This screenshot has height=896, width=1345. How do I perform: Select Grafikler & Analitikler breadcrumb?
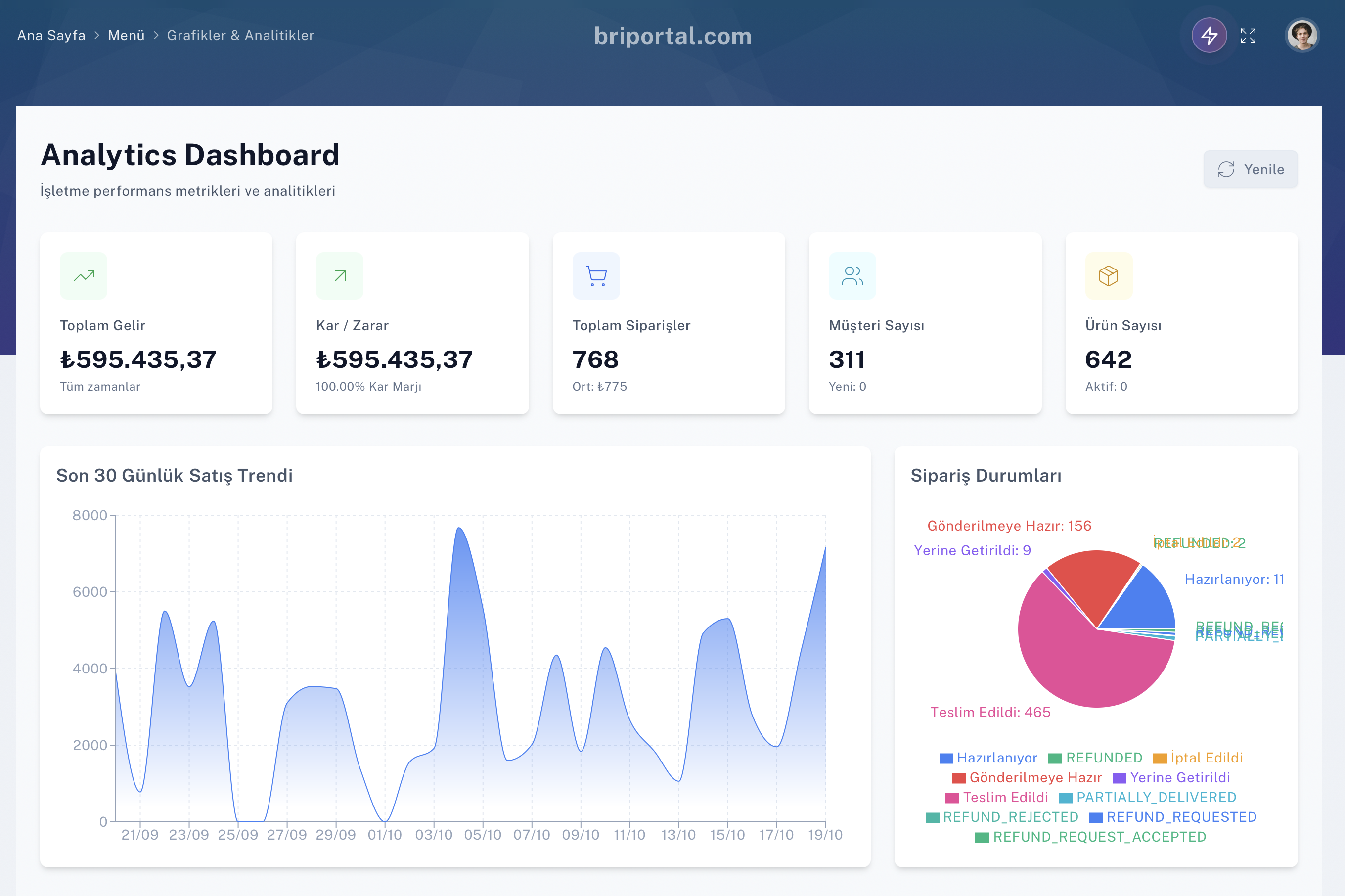point(240,36)
